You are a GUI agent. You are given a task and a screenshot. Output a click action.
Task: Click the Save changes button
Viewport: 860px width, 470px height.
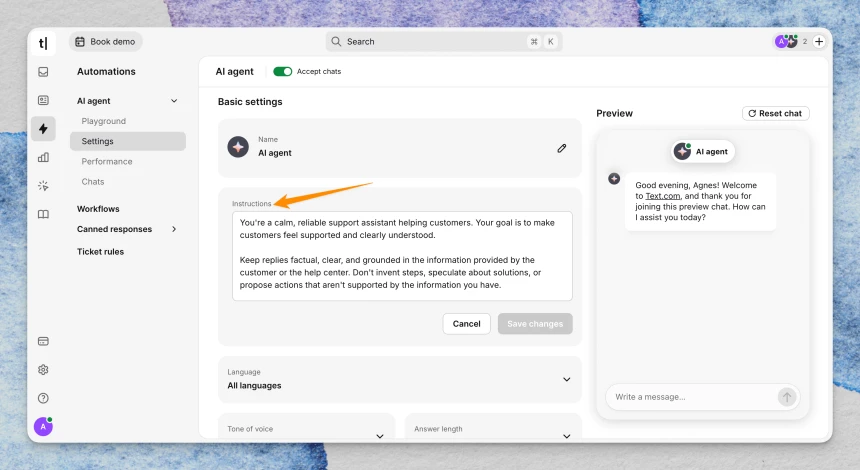[x=535, y=324]
